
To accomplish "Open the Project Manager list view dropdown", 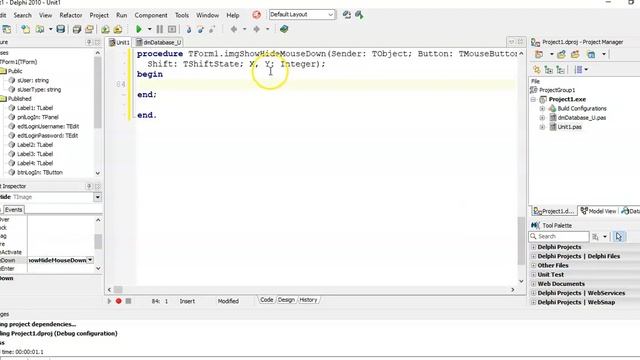I will [x=586, y=70].
